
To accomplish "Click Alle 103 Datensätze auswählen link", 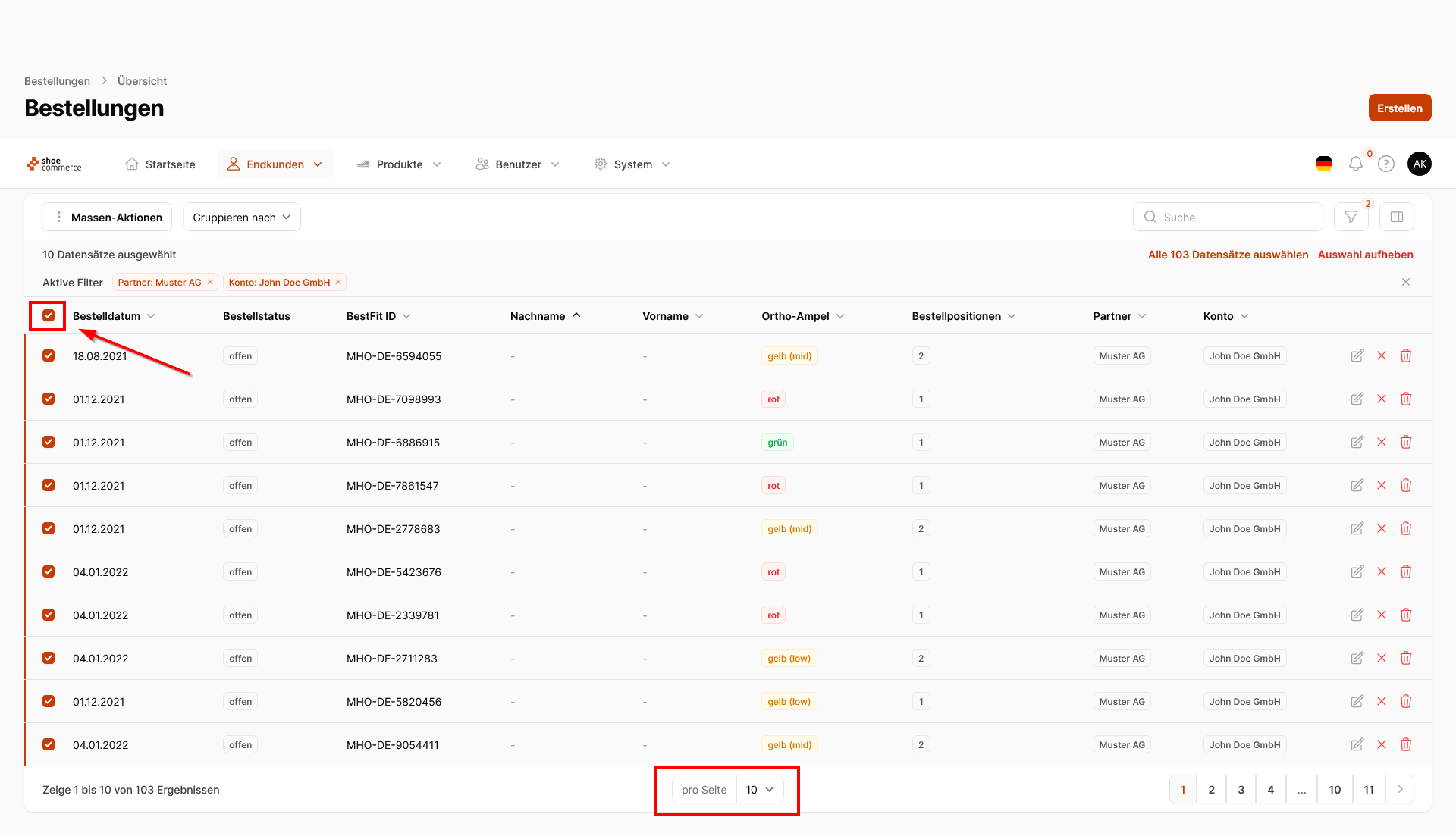I will coord(1228,255).
